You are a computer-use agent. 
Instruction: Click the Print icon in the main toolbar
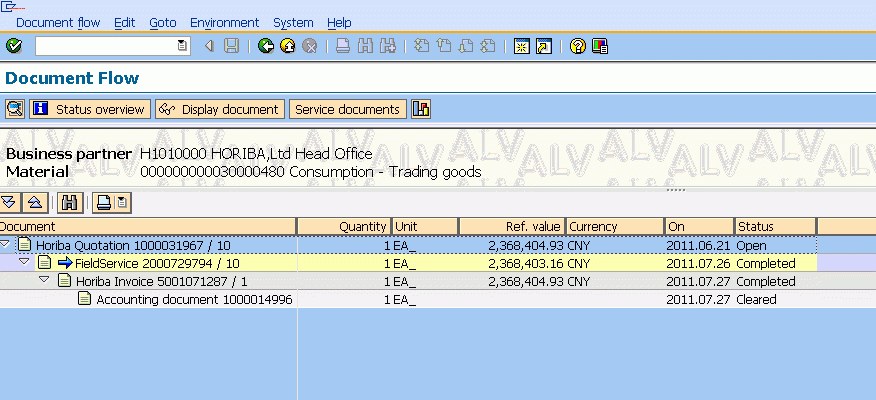click(x=343, y=46)
